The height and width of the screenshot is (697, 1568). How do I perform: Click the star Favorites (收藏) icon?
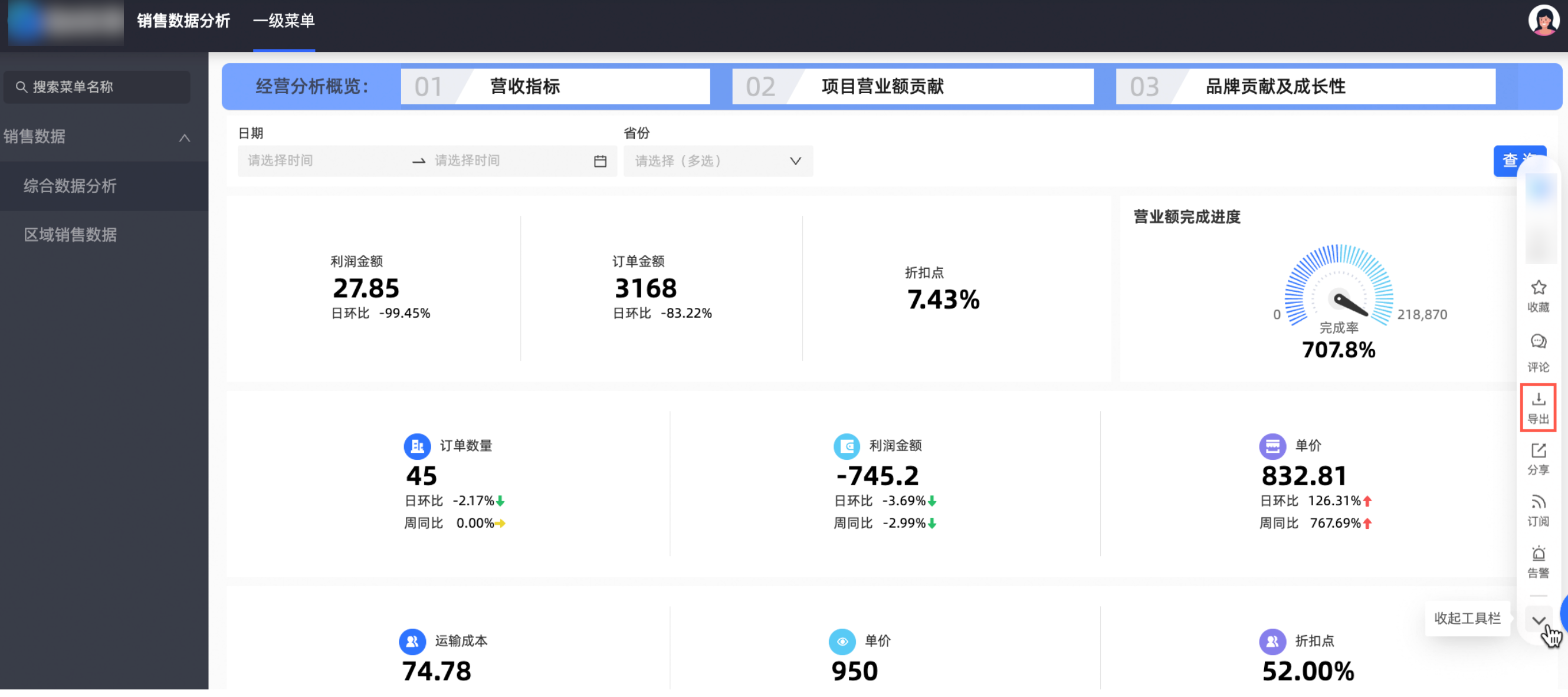[x=1537, y=288]
